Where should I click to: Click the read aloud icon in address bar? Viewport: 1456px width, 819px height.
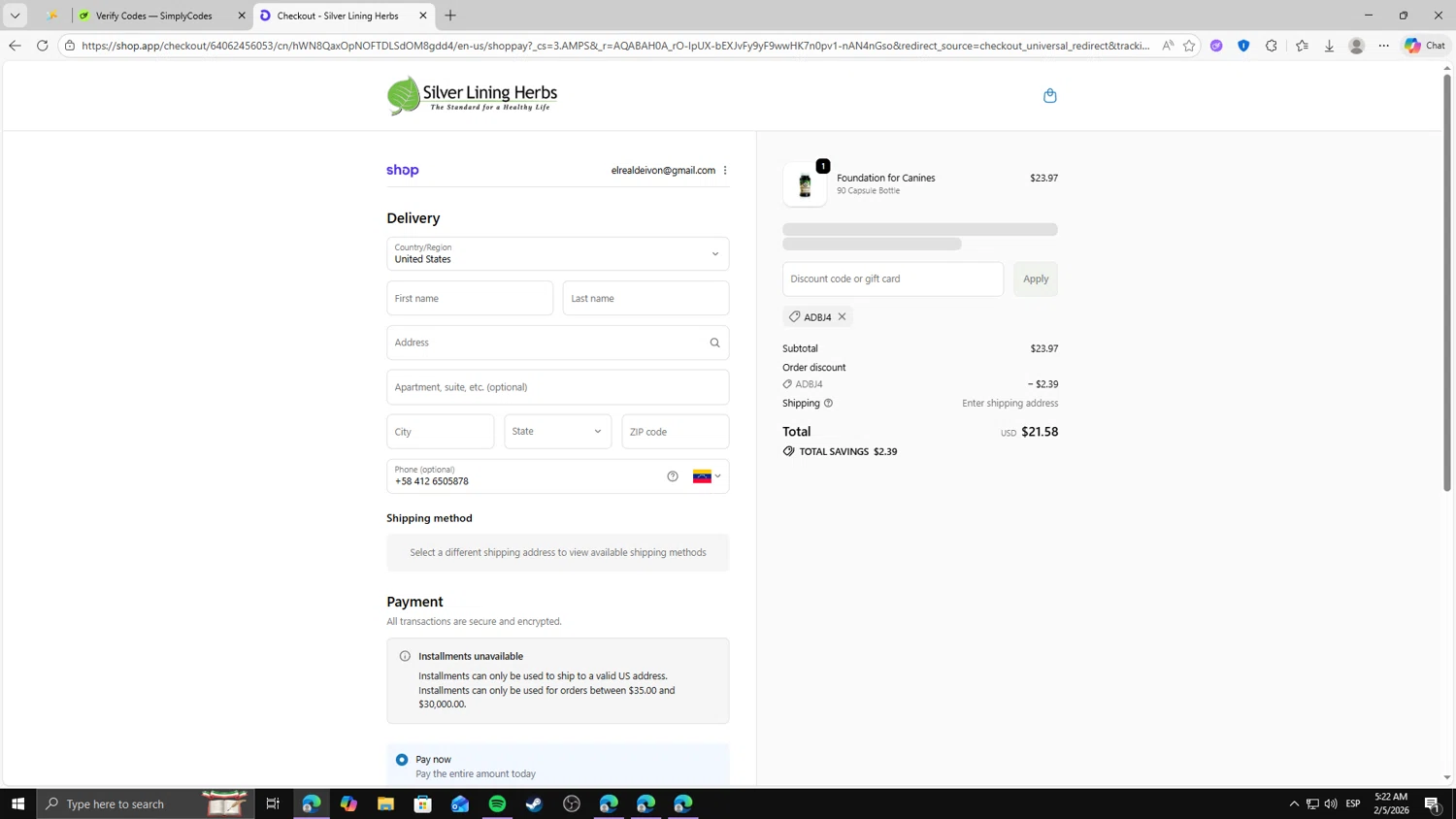tap(1168, 46)
